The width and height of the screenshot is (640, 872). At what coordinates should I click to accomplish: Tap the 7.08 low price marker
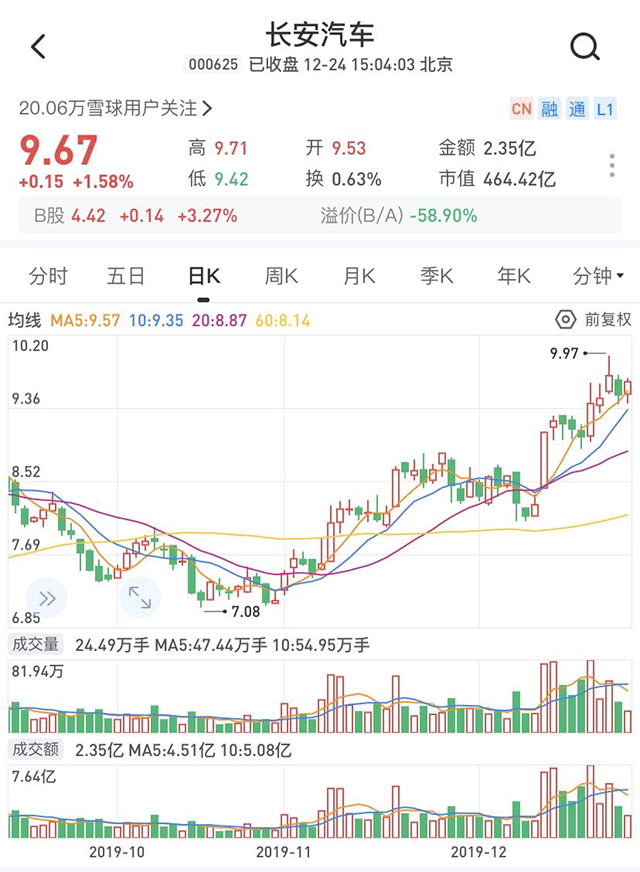pos(245,612)
